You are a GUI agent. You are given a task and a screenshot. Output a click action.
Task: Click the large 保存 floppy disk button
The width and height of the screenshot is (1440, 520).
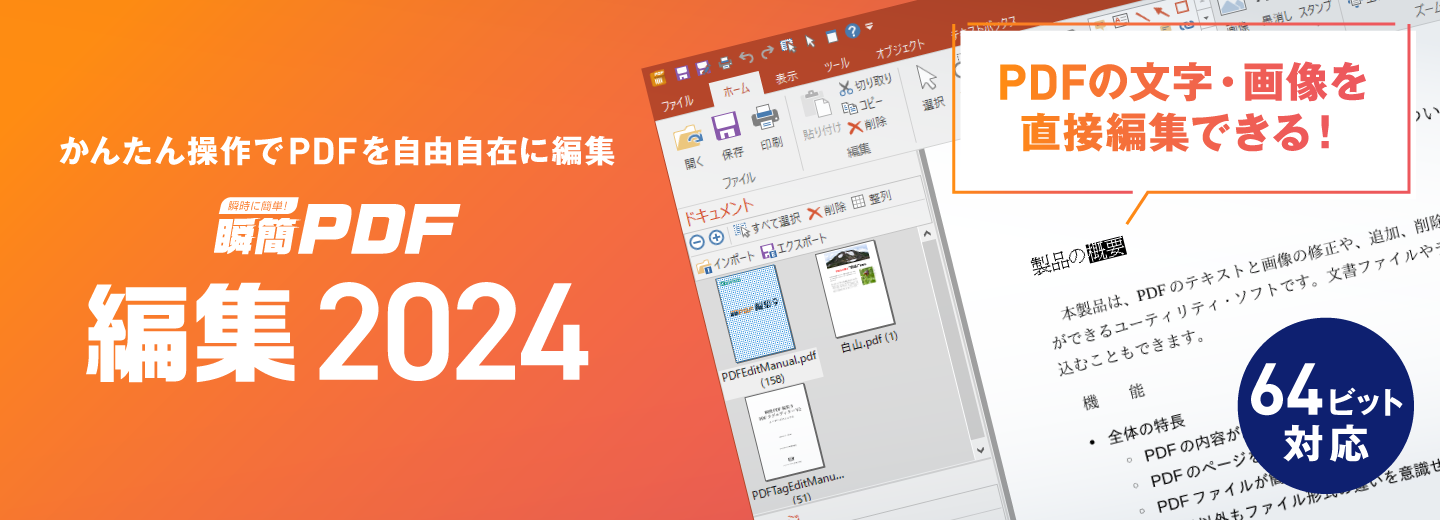tap(730, 136)
